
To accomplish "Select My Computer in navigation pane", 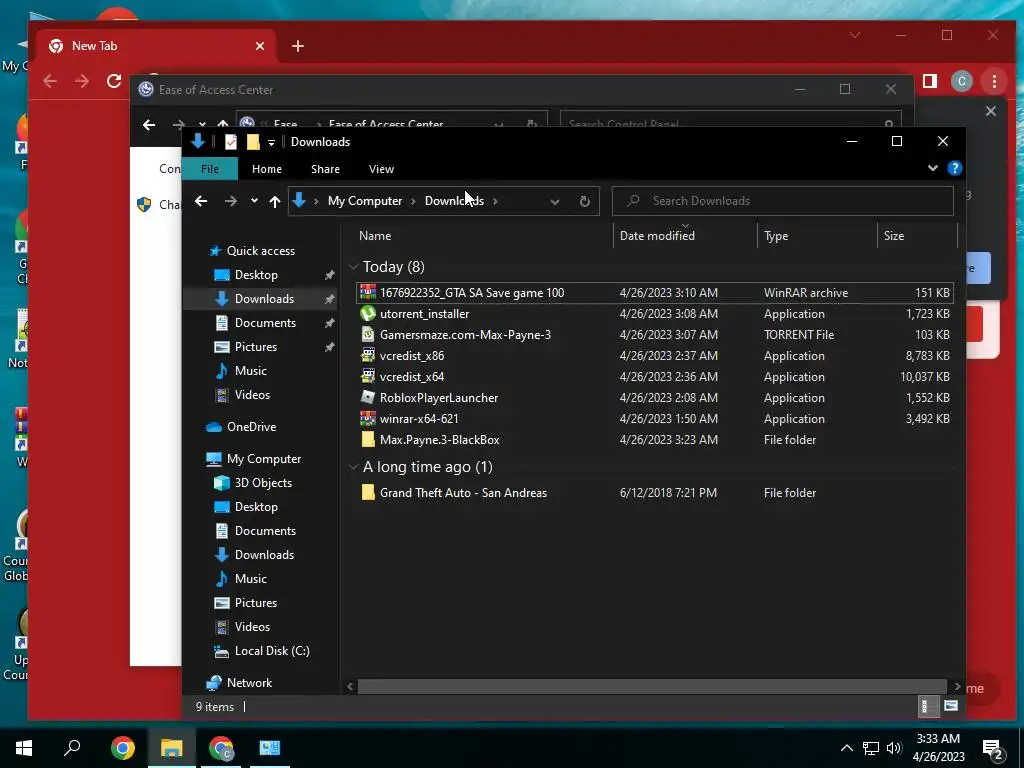I will coord(264,459).
